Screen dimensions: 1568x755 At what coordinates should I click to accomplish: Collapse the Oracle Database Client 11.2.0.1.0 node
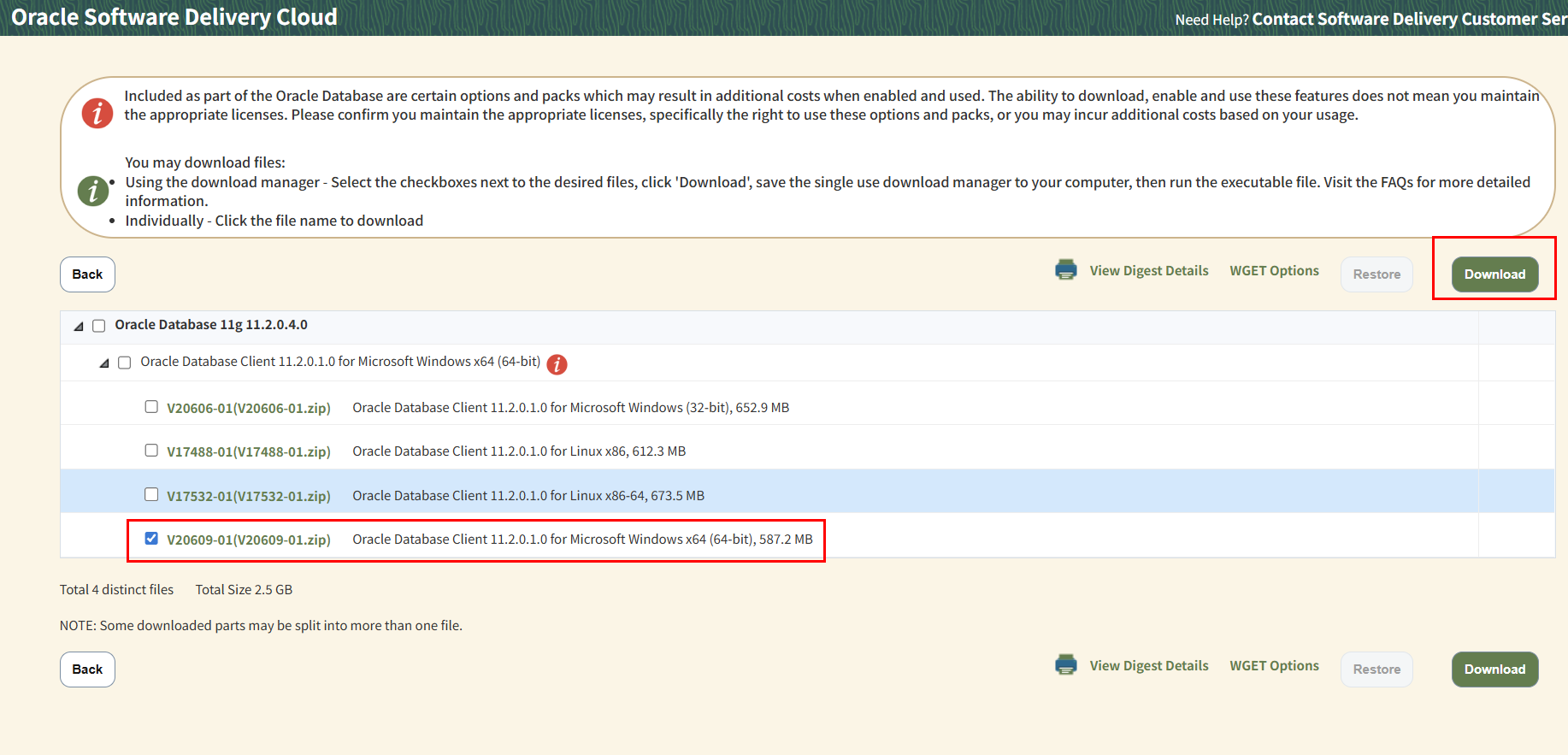point(104,363)
